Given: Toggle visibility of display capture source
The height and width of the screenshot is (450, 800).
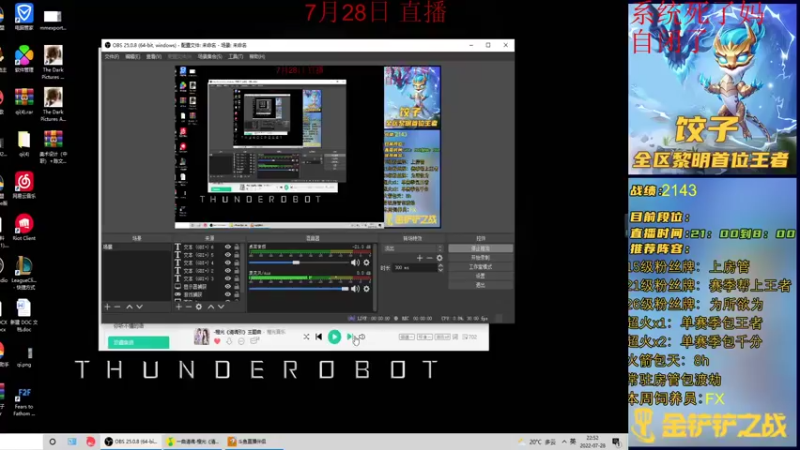Looking at the screenshot, I should point(228,287).
